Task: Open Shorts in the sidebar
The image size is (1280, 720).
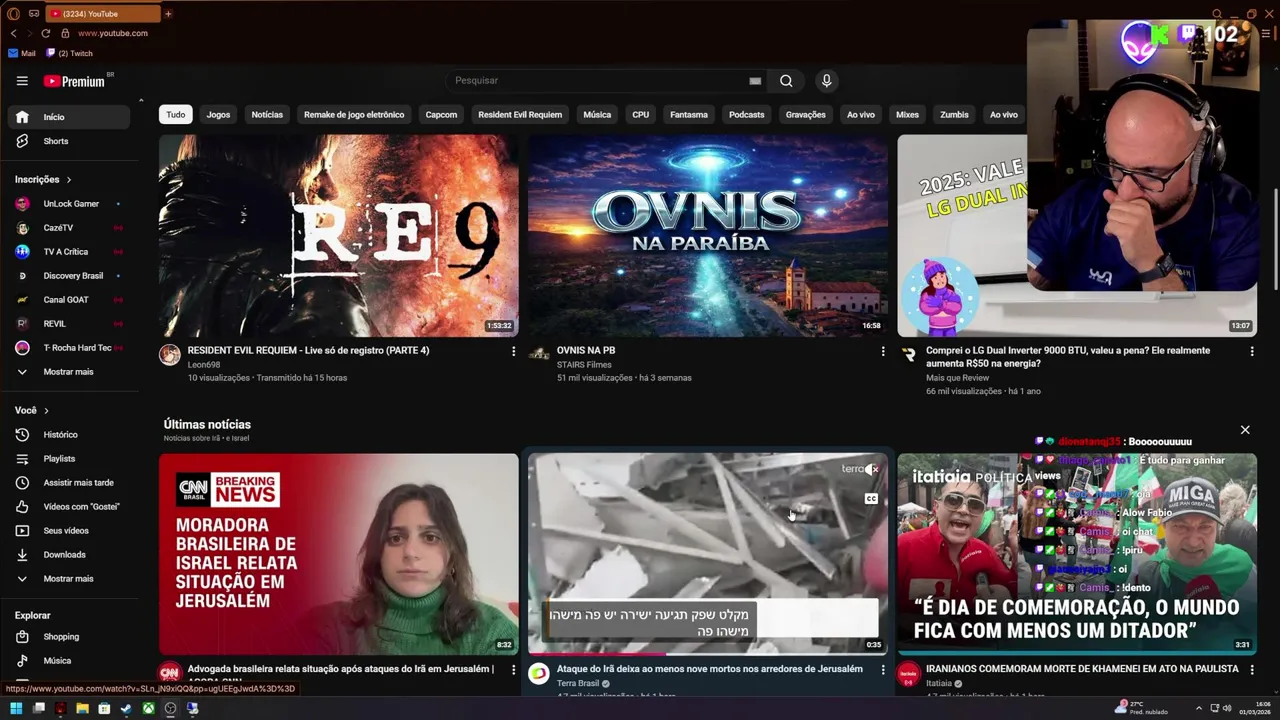Action: (69, 141)
